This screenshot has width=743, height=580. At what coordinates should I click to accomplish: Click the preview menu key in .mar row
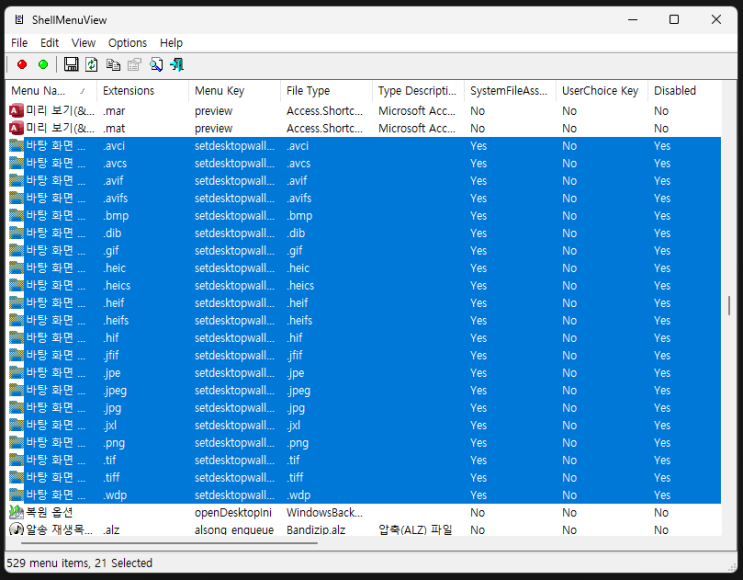click(213, 111)
